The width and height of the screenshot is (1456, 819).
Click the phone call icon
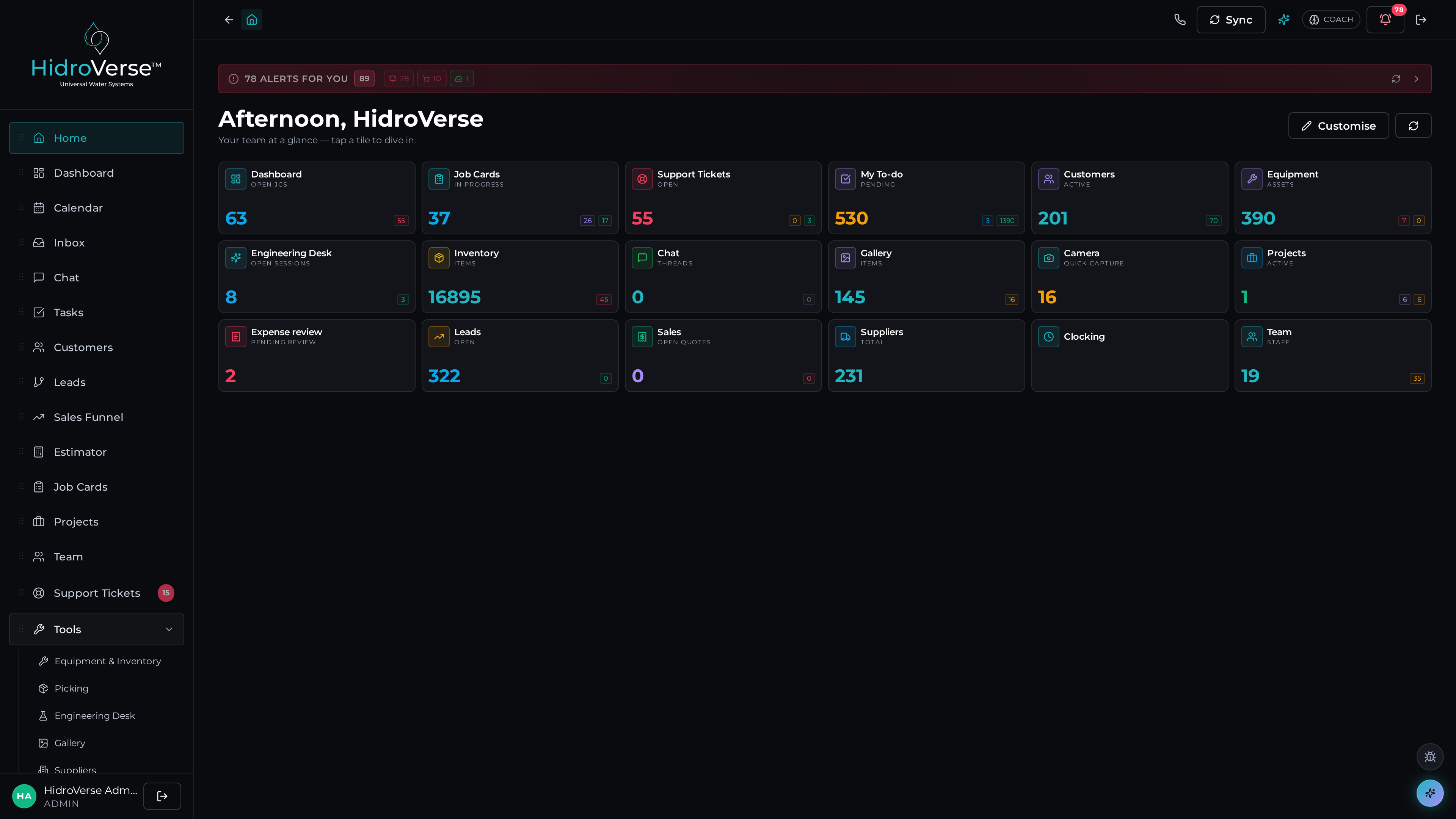point(1180,20)
